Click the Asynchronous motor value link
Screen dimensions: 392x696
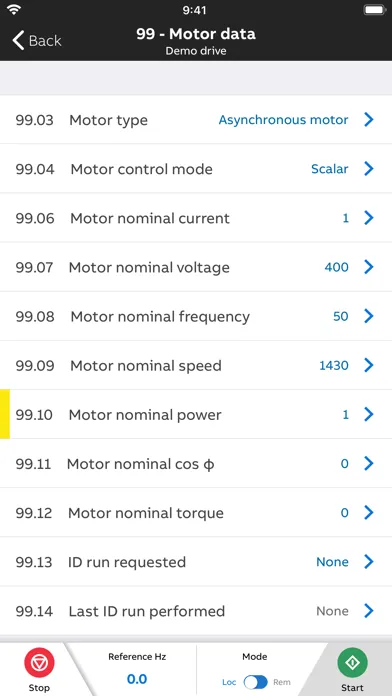pos(283,120)
